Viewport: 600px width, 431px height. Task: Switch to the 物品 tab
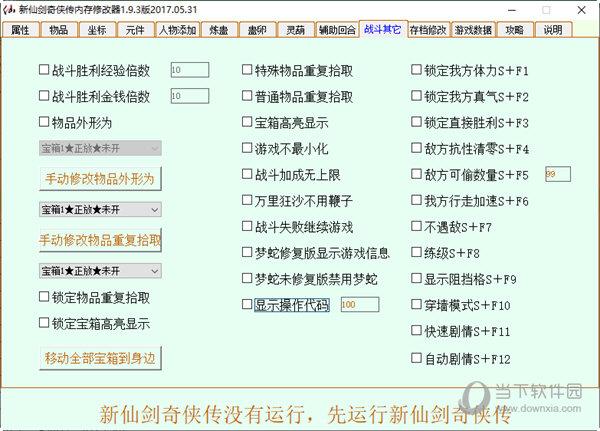(x=59, y=30)
